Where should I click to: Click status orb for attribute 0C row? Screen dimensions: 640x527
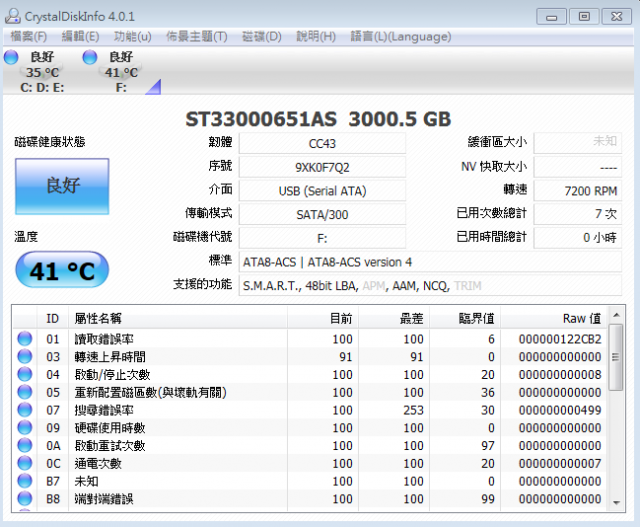(x=24, y=463)
